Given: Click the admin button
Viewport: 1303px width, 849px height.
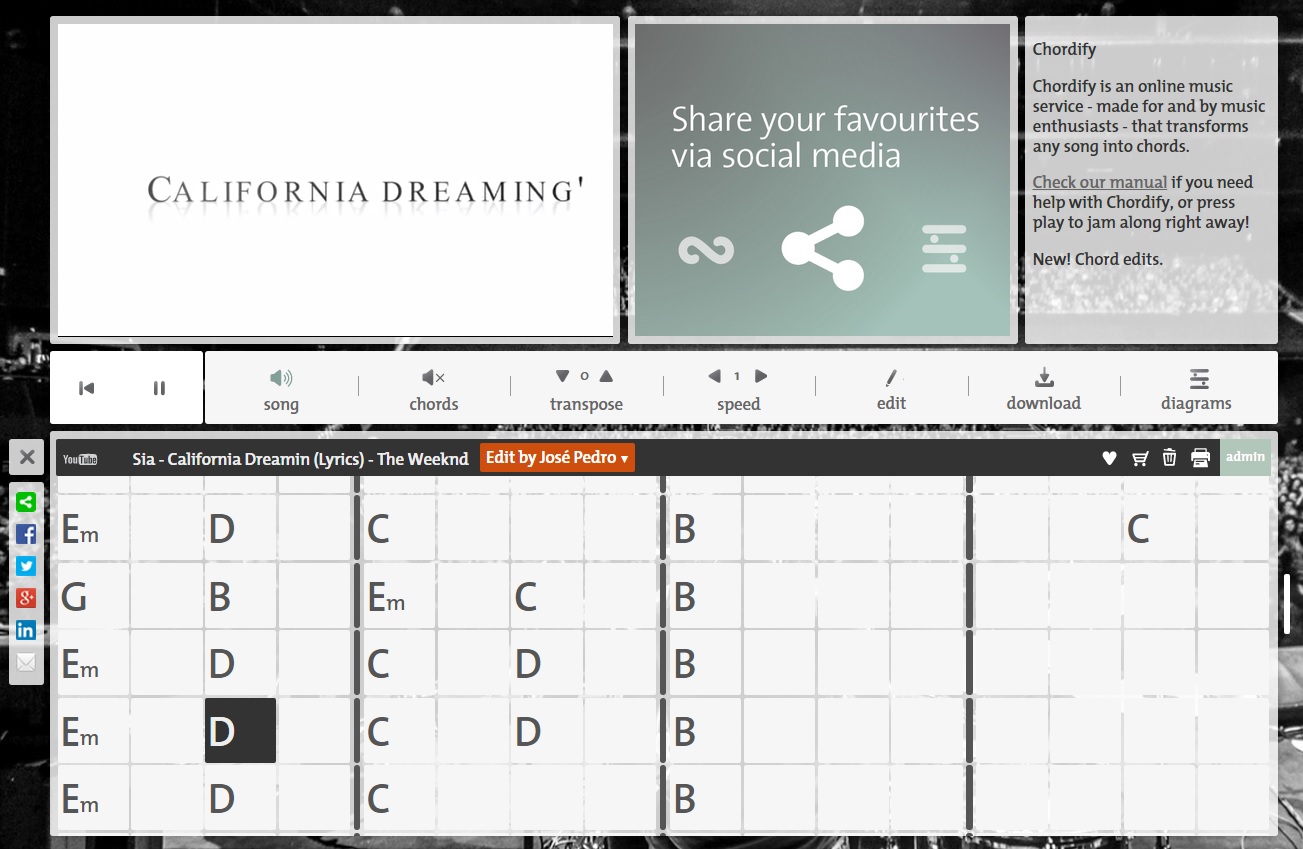Looking at the screenshot, I should coord(1245,457).
